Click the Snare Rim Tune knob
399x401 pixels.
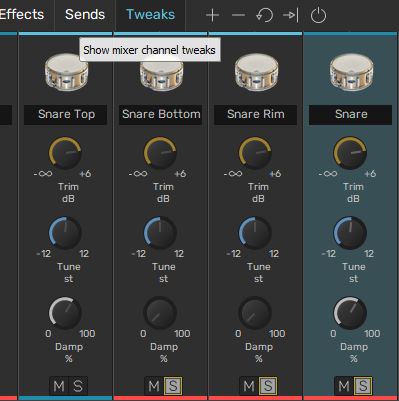(x=255, y=233)
